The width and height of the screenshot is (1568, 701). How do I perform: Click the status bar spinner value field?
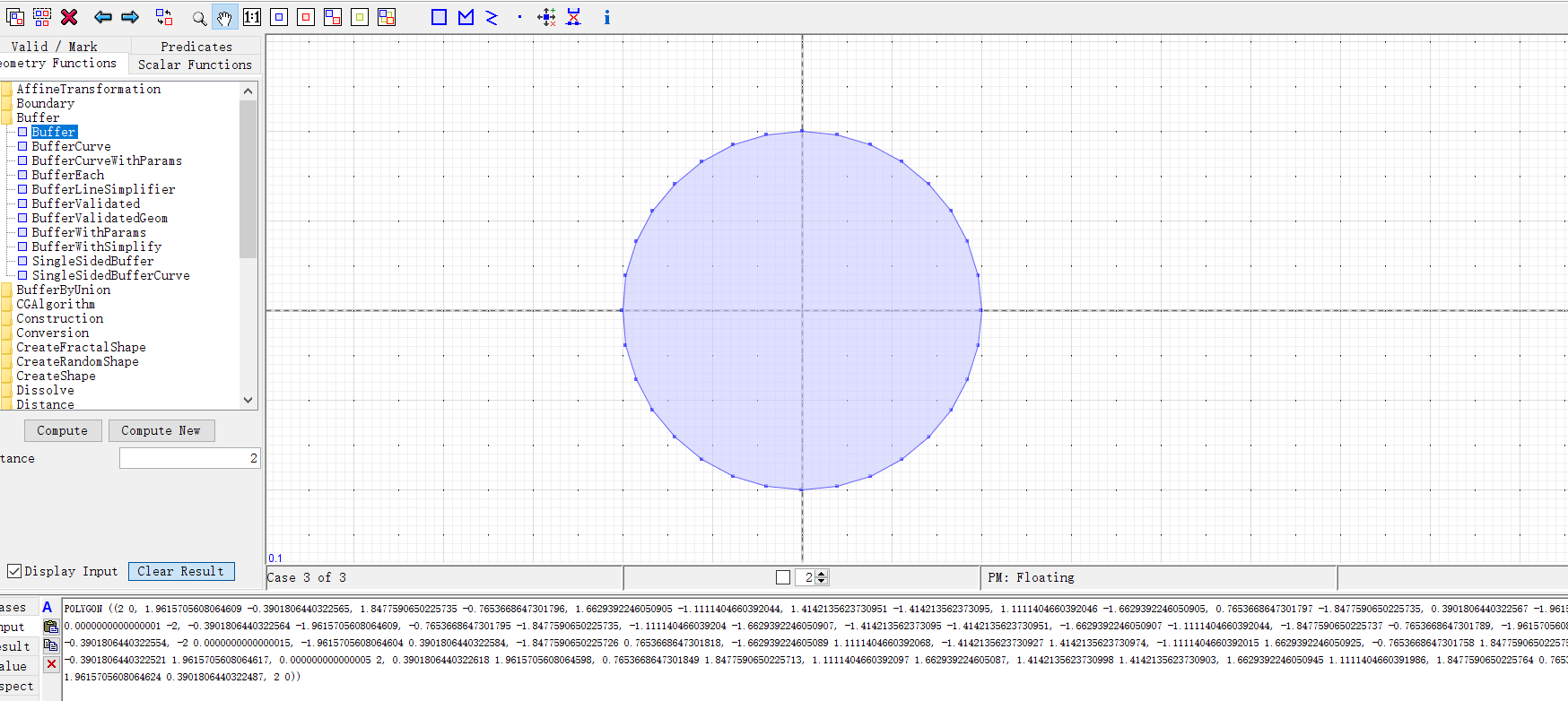(x=806, y=577)
